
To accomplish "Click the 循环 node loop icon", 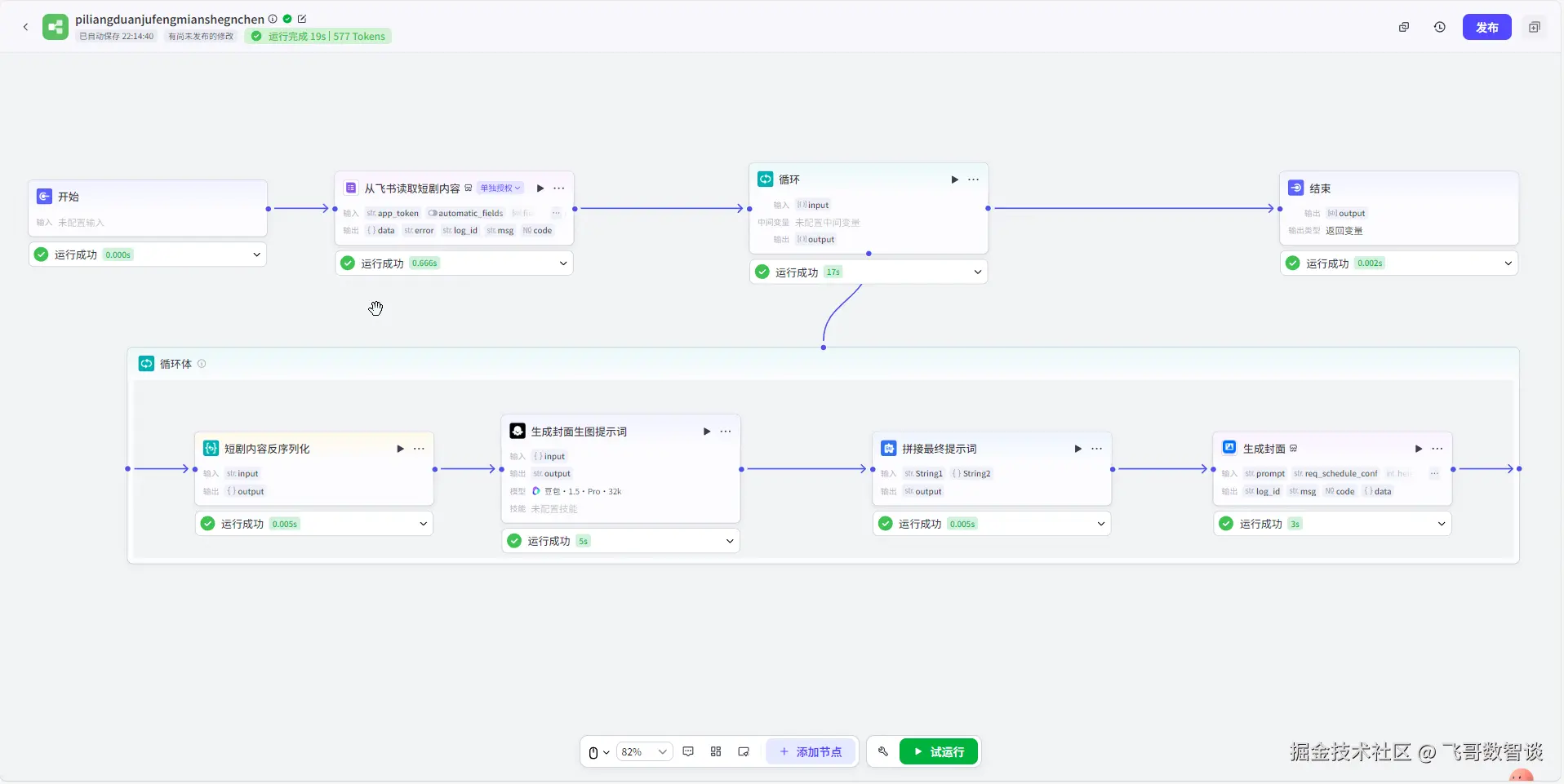I will (765, 179).
